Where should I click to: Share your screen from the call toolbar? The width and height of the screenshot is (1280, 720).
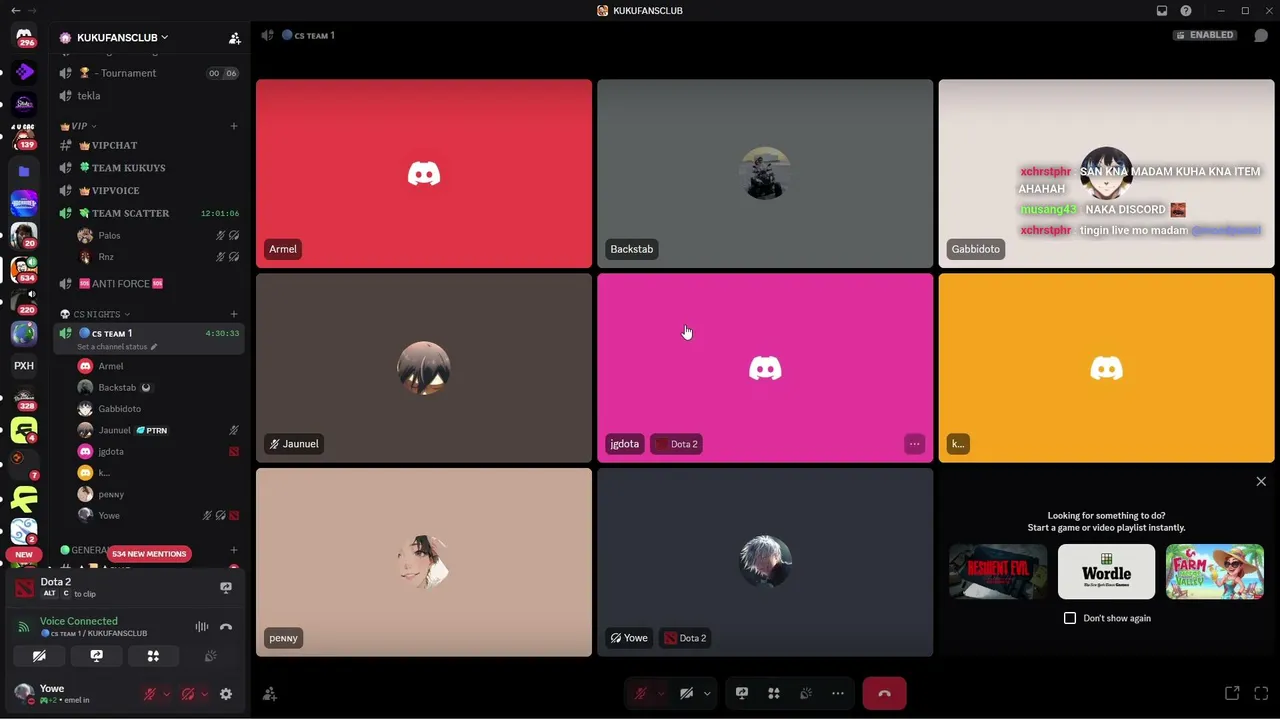click(742, 694)
